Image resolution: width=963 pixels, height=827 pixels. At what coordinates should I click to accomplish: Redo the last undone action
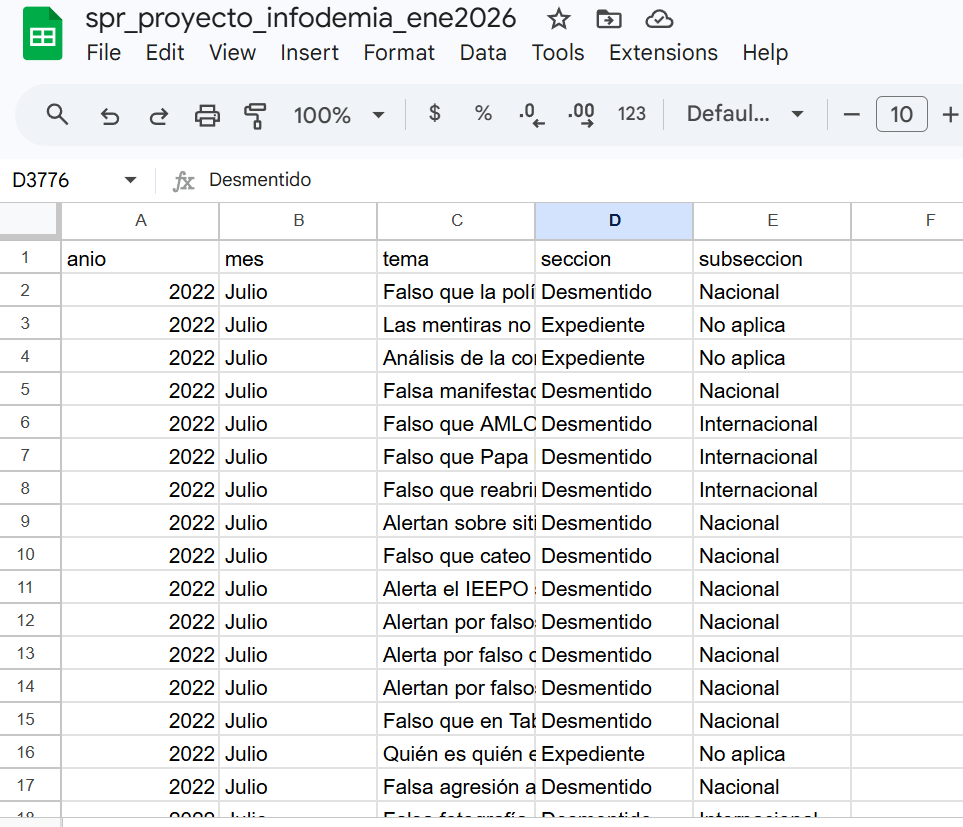[x=158, y=115]
